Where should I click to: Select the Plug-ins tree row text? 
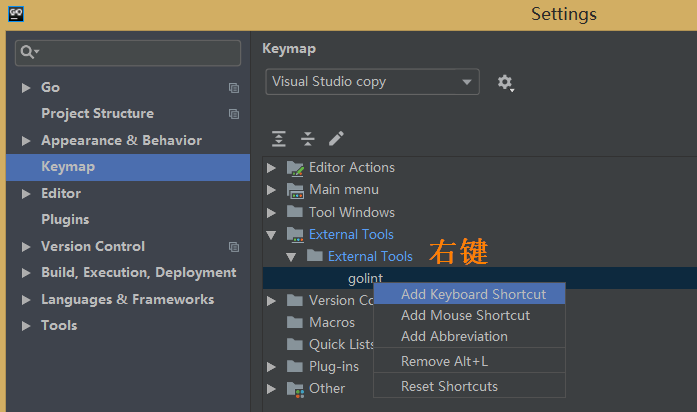(x=334, y=367)
